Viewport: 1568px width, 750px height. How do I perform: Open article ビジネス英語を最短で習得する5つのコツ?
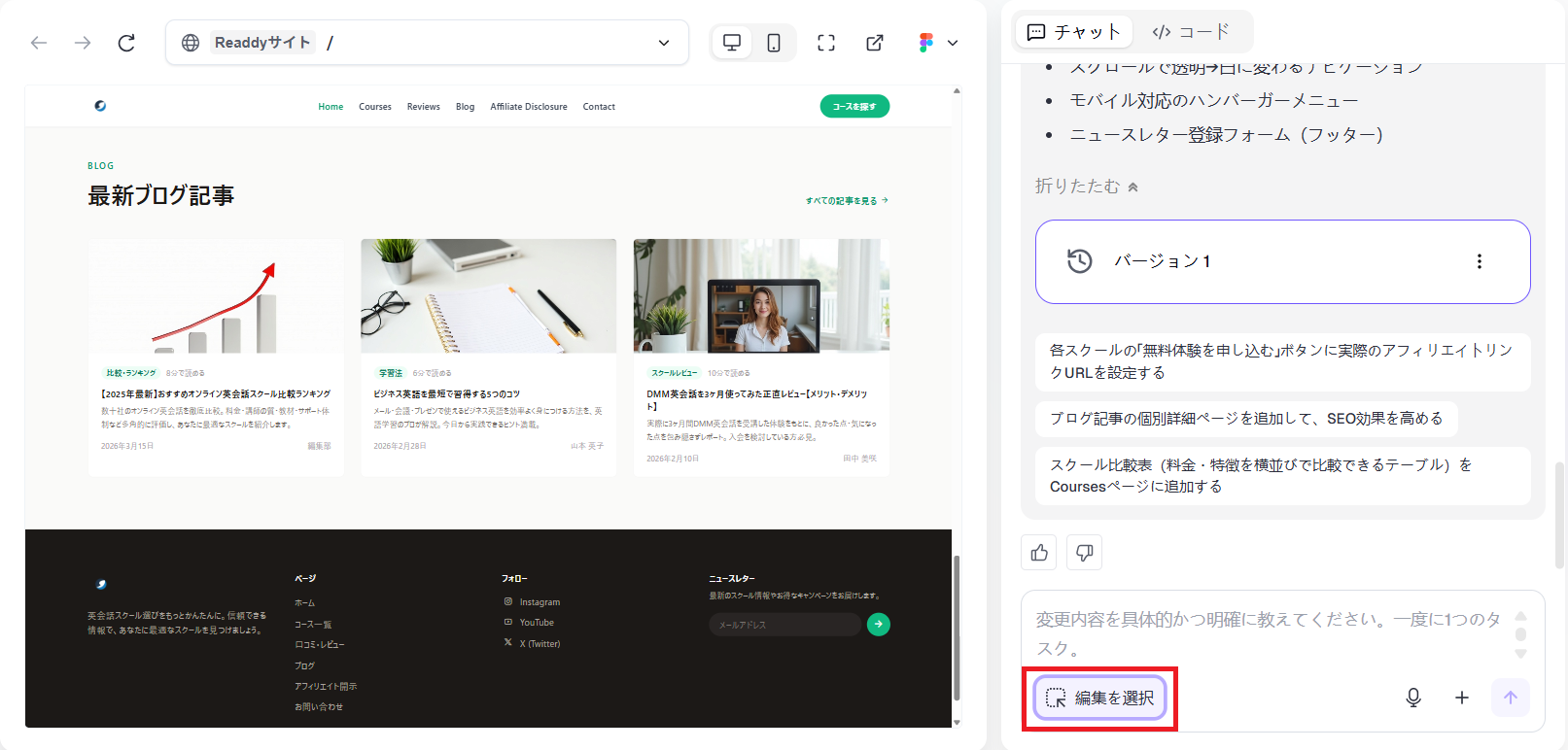(447, 394)
